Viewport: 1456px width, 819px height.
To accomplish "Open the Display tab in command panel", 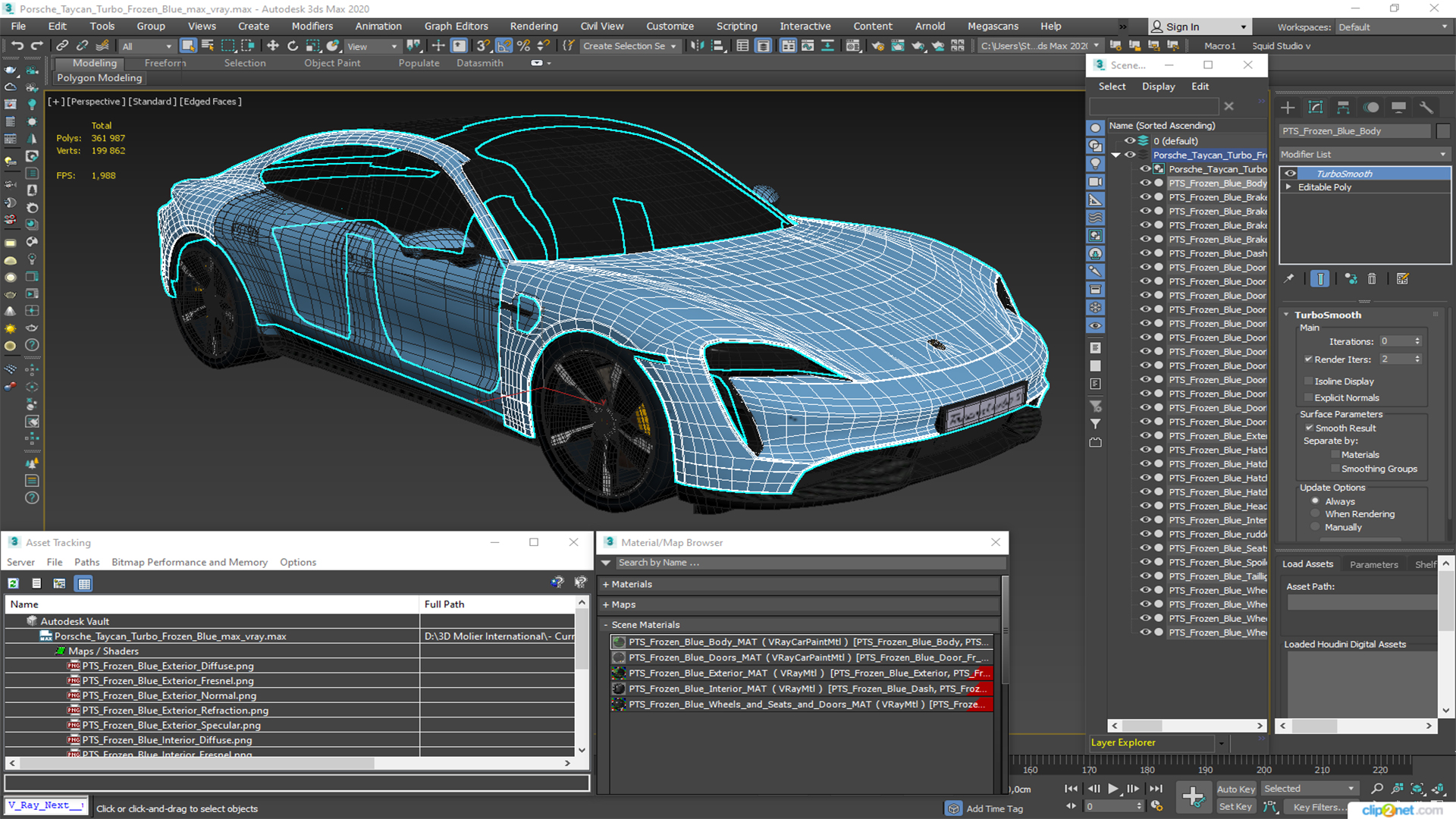I will 1398,108.
